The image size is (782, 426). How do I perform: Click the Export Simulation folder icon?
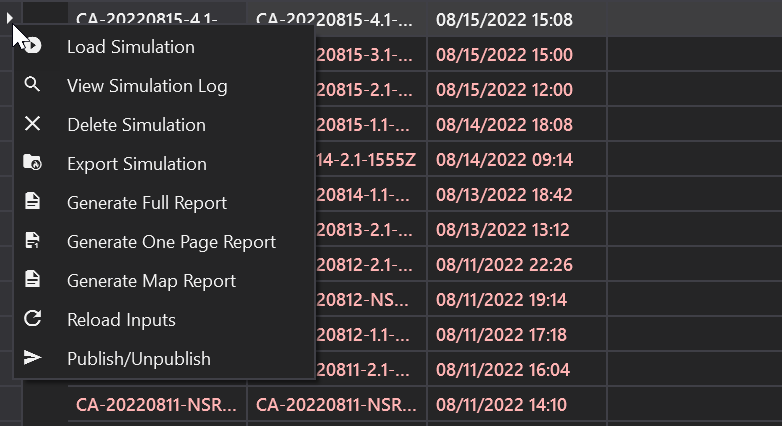(x=33, y=164)
